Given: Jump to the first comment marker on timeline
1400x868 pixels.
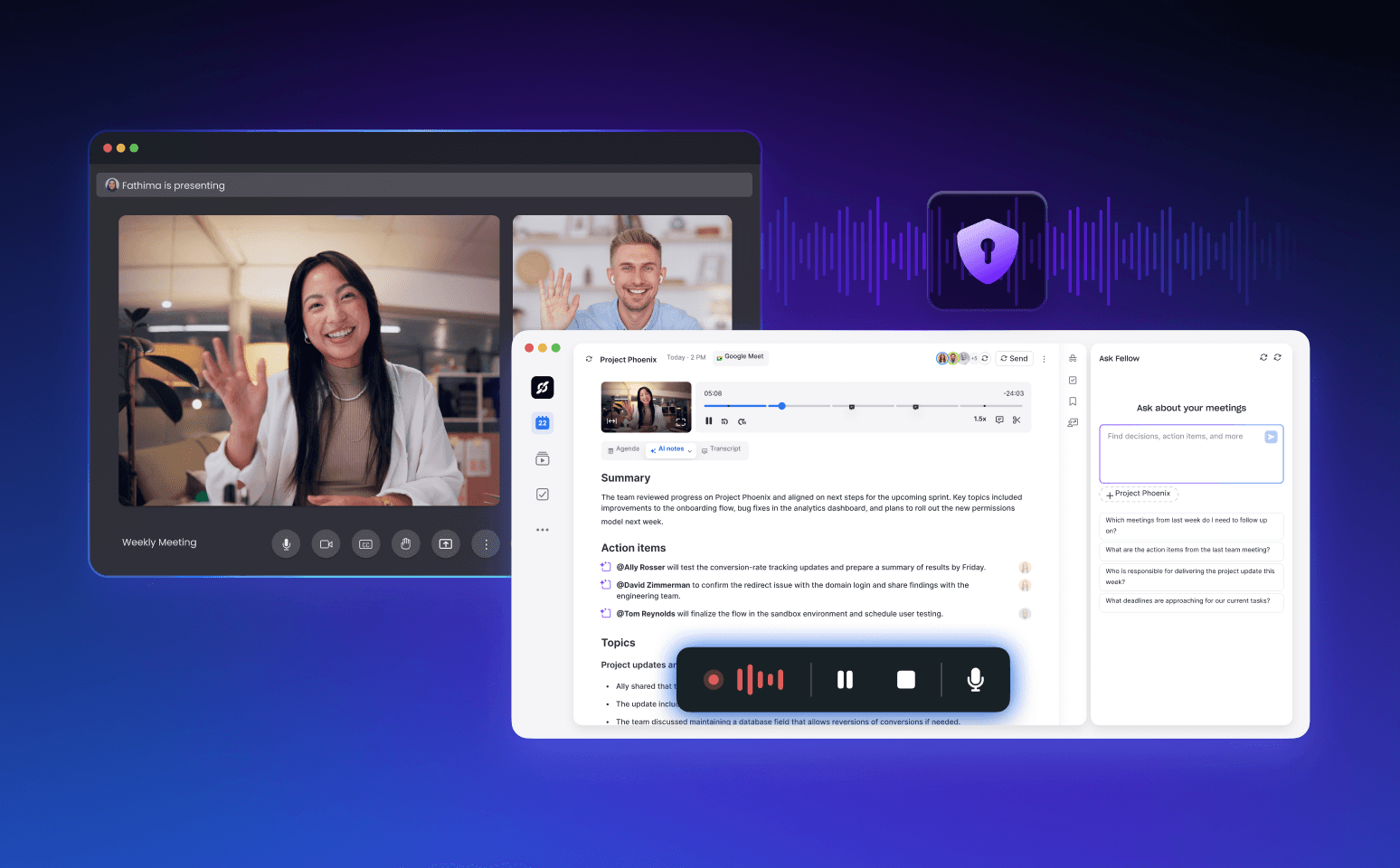Looking at the screenshot, I should pyautogui.click(x=852, y=407).
